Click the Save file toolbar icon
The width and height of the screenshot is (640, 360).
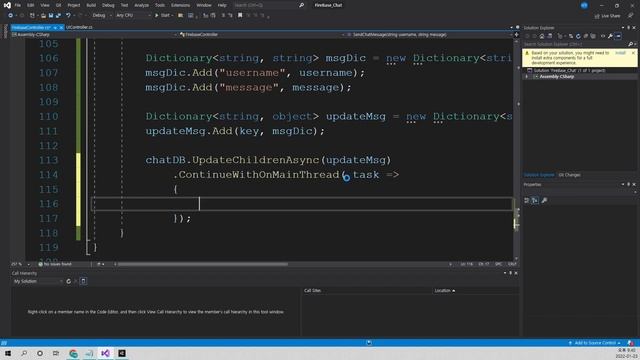[51, 16]
